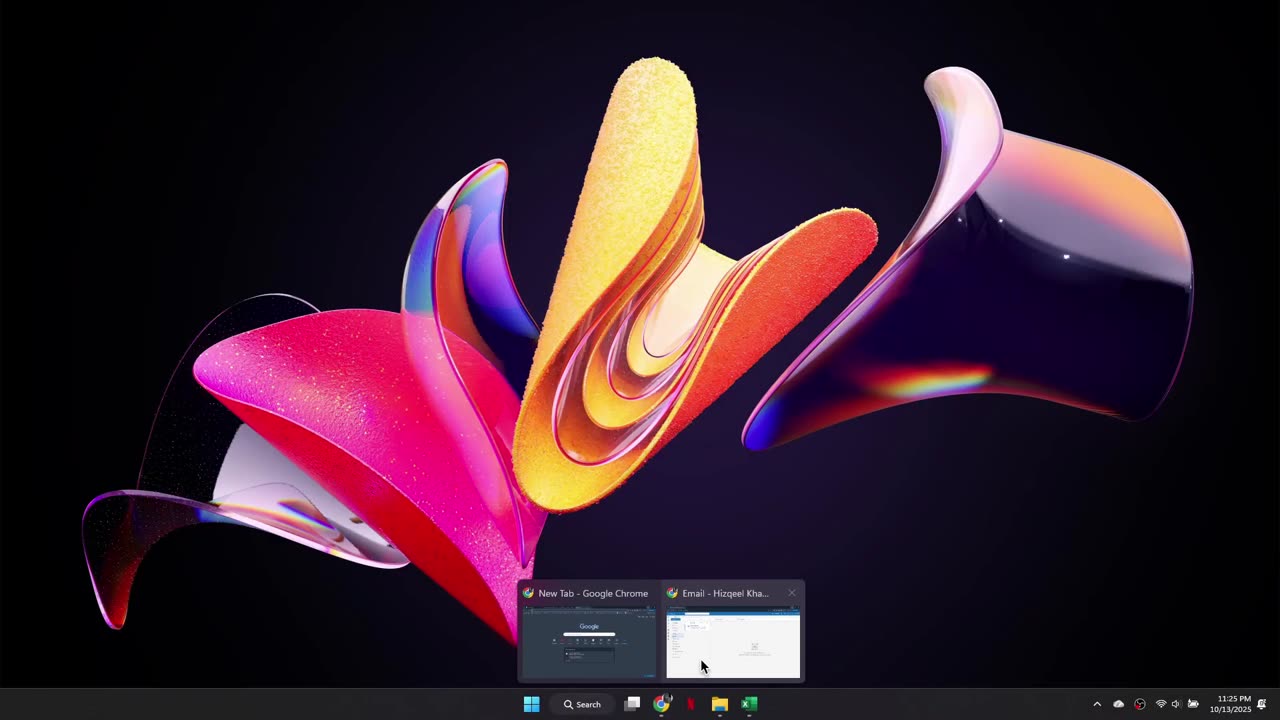
Task: Open the notification bell in the tray
Action: pyautogui.click(x=1262, y=704)
